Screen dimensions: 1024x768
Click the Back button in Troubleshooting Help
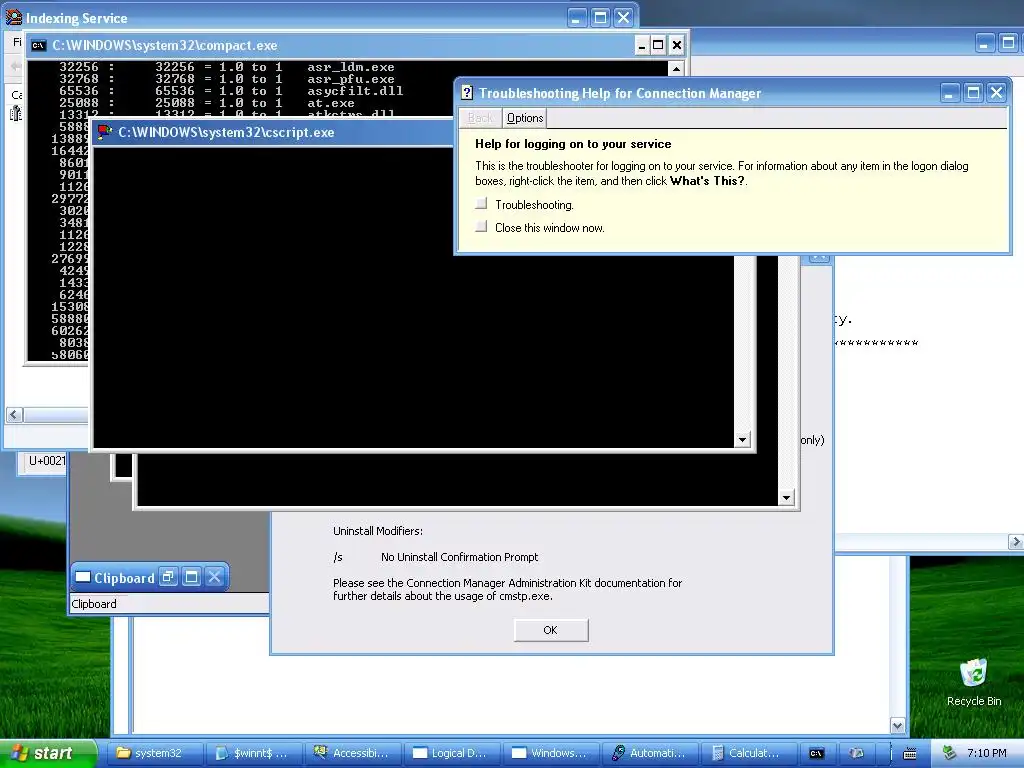click(x=480, y=118)
